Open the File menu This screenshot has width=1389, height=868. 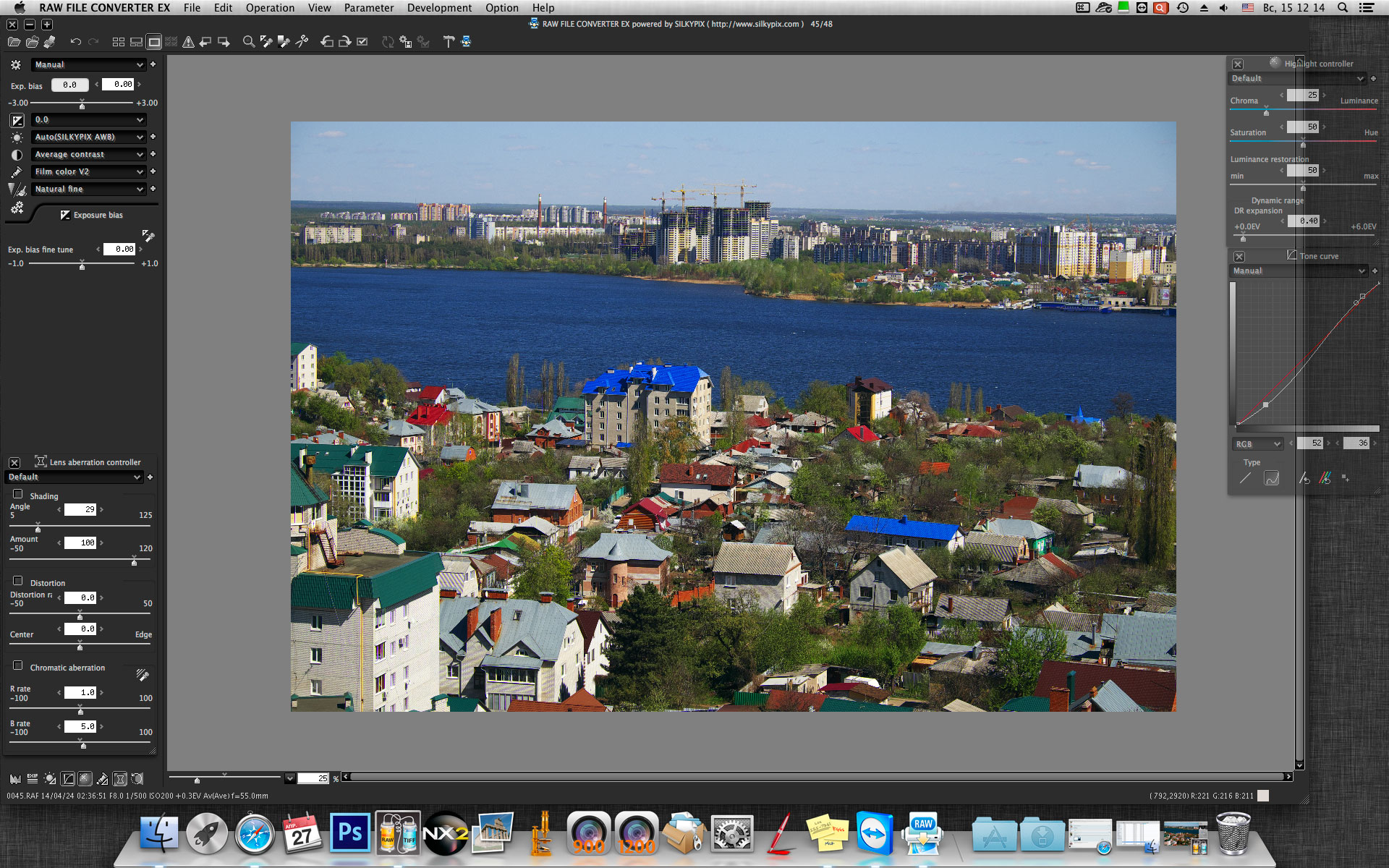(192, 8)
